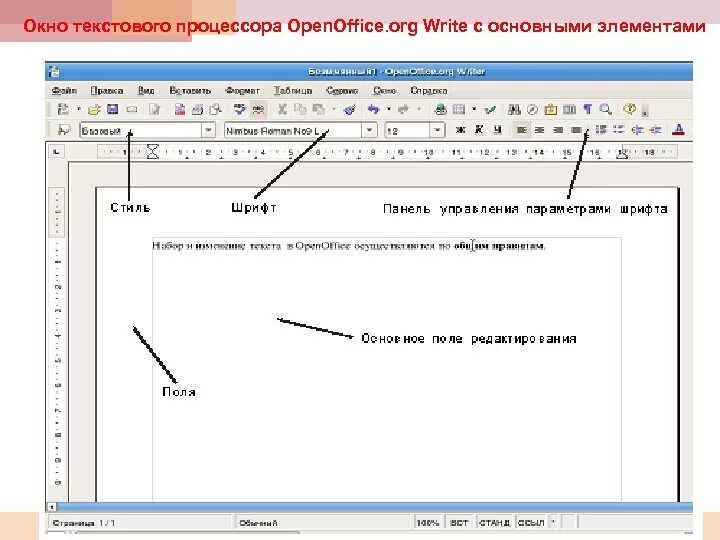Click the Edit File icon

[x=155, y=109]
